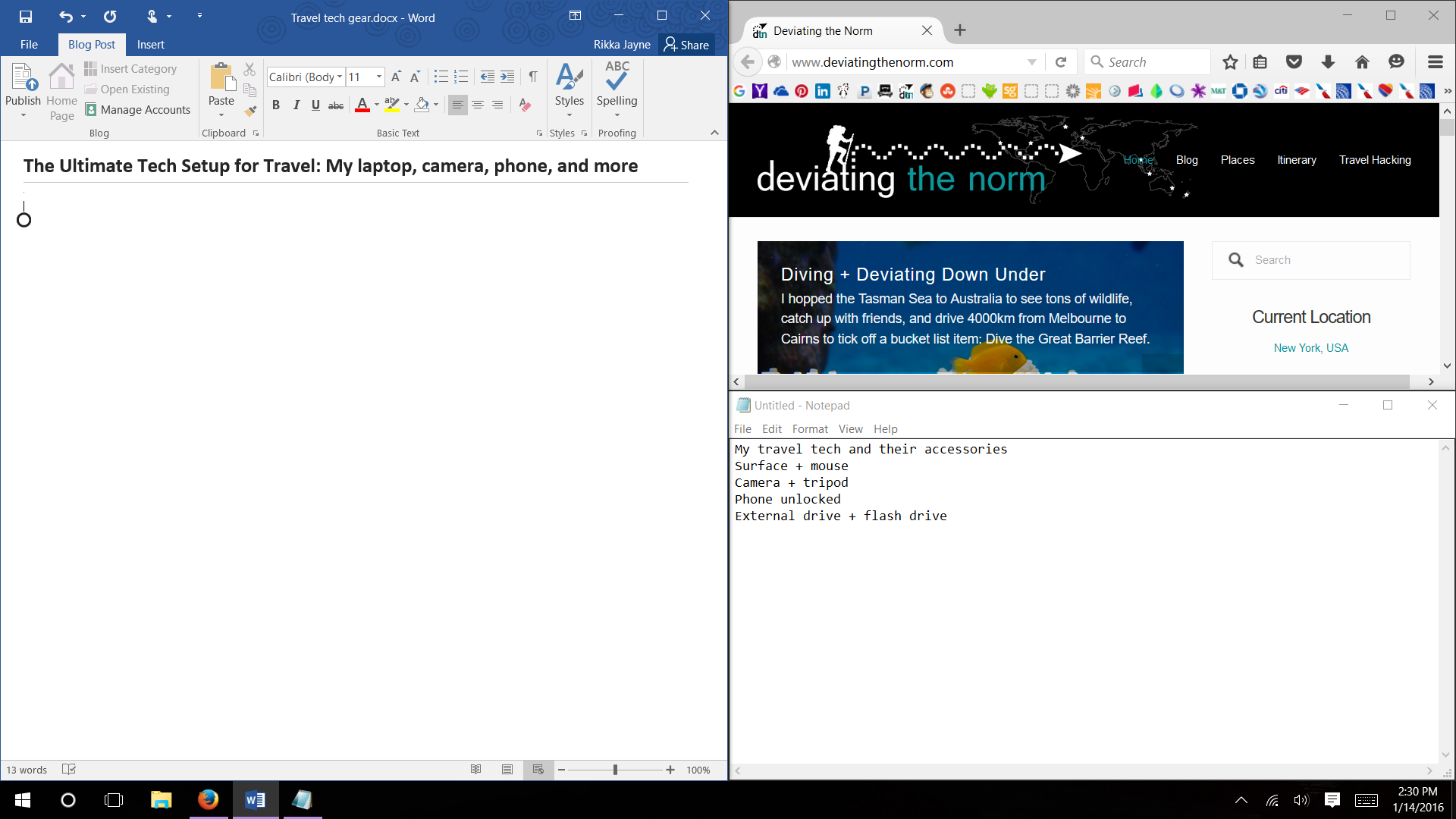Open the font size dropdown
The image size is (1456, 819).
click(x=379, y=77)
